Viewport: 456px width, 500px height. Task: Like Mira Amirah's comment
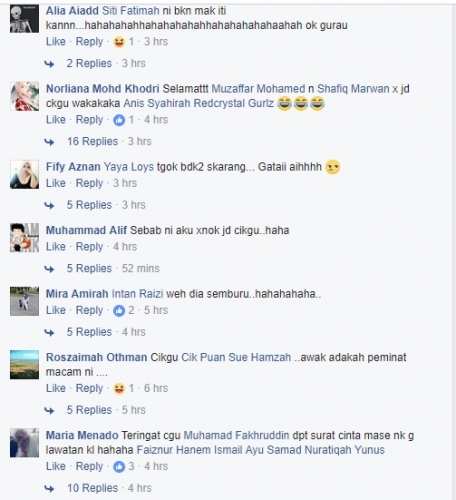(x=56, y=310)
